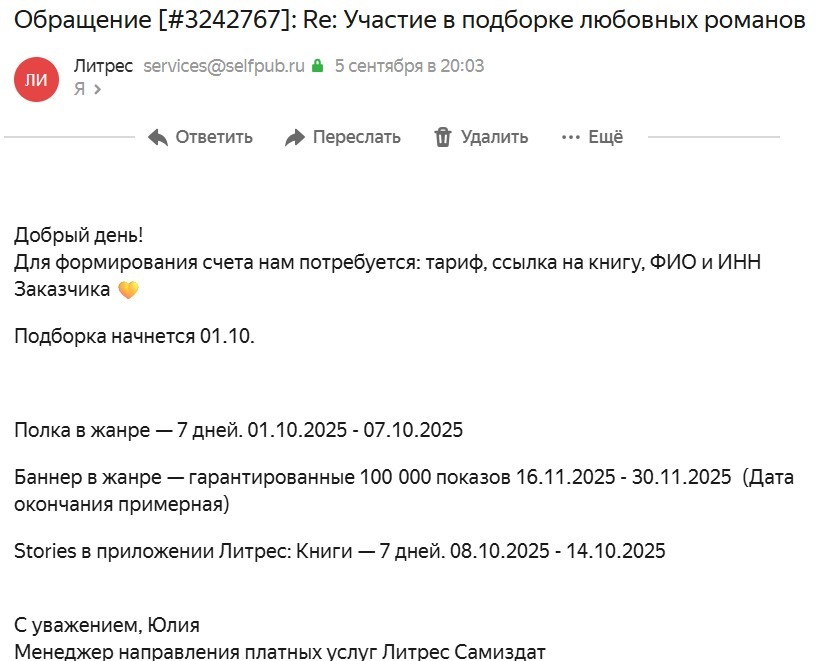The height and width of the screenshot is (661, 816).
Task: Click the С уважением, Юлия signature
Action: 107,626
